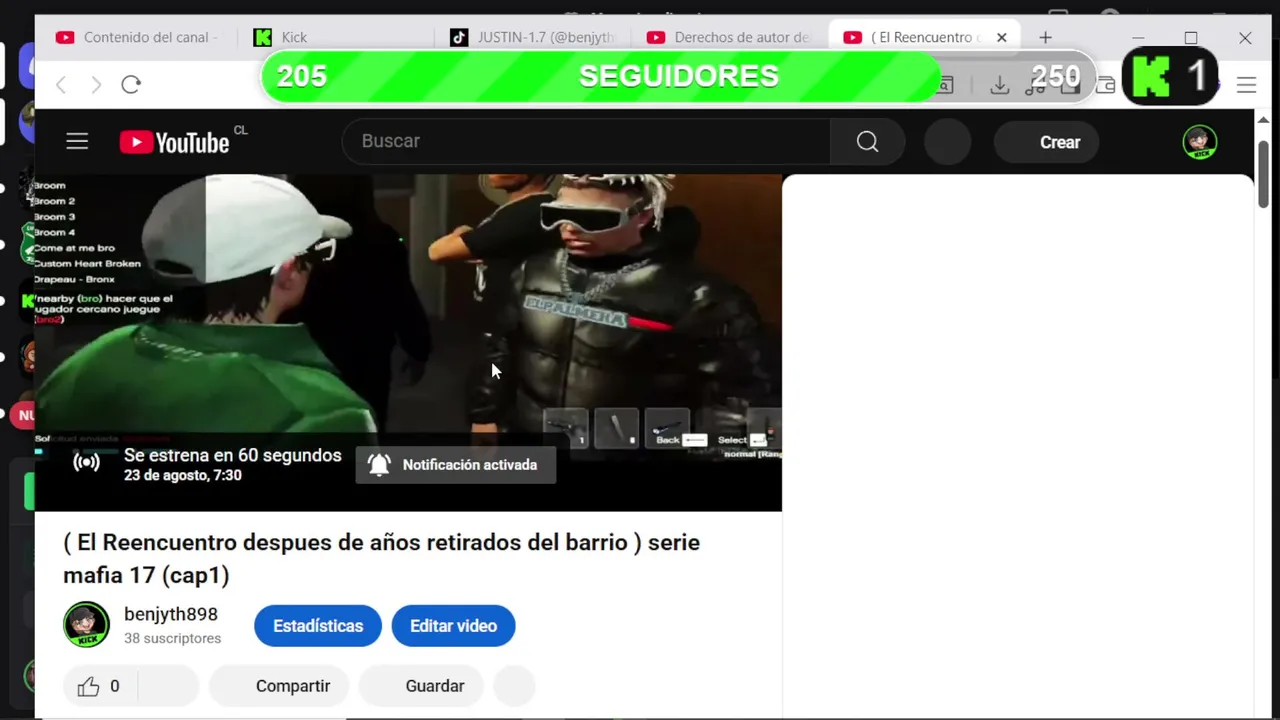Like the video with thumbs-up icon
The image size is (1280, 720).
89,686
